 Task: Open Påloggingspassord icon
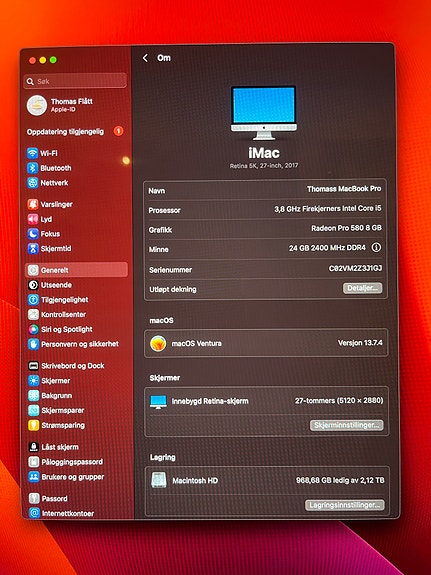click(x=34, y=462)
